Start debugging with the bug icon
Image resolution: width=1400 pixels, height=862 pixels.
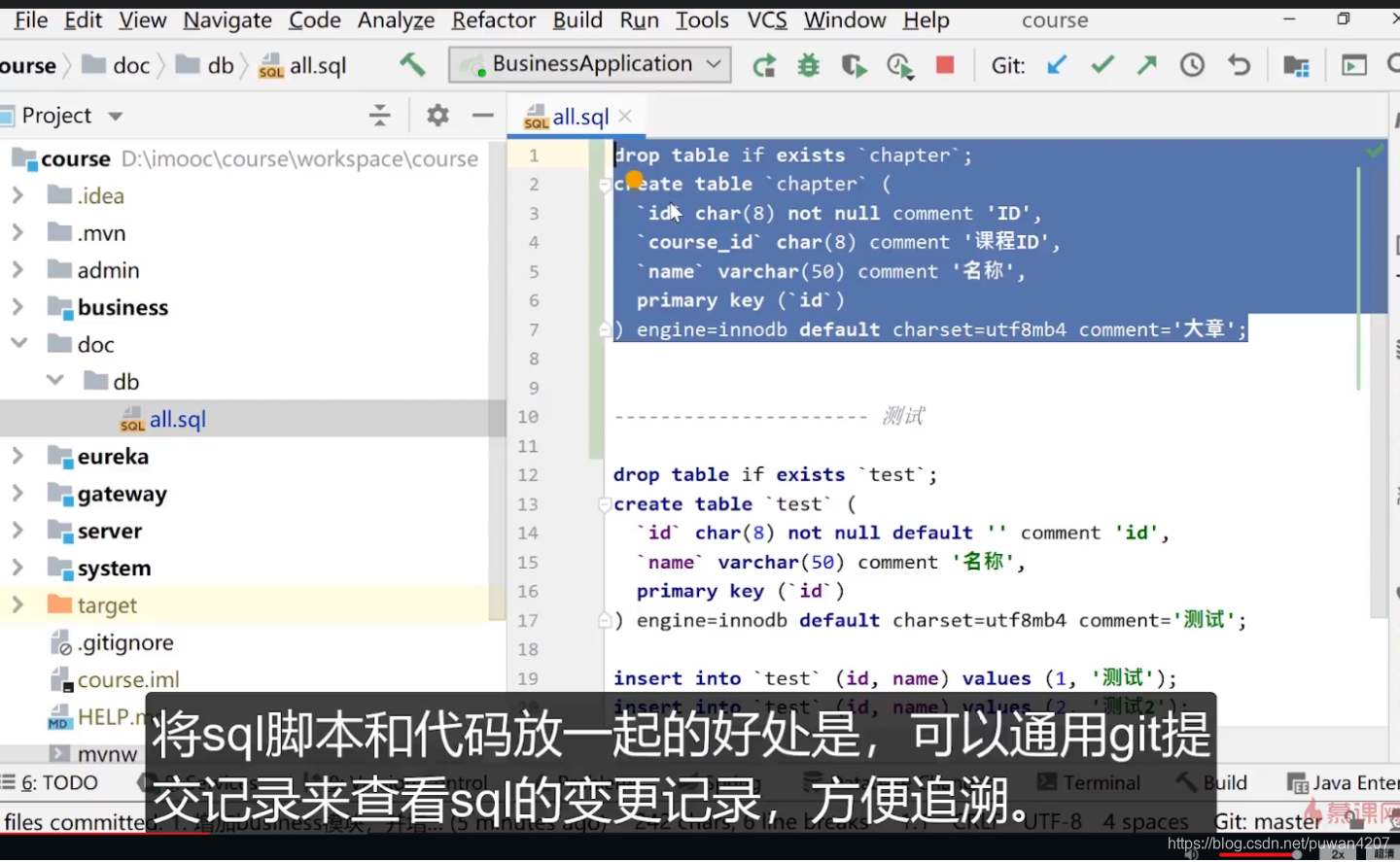pos(809,65)
